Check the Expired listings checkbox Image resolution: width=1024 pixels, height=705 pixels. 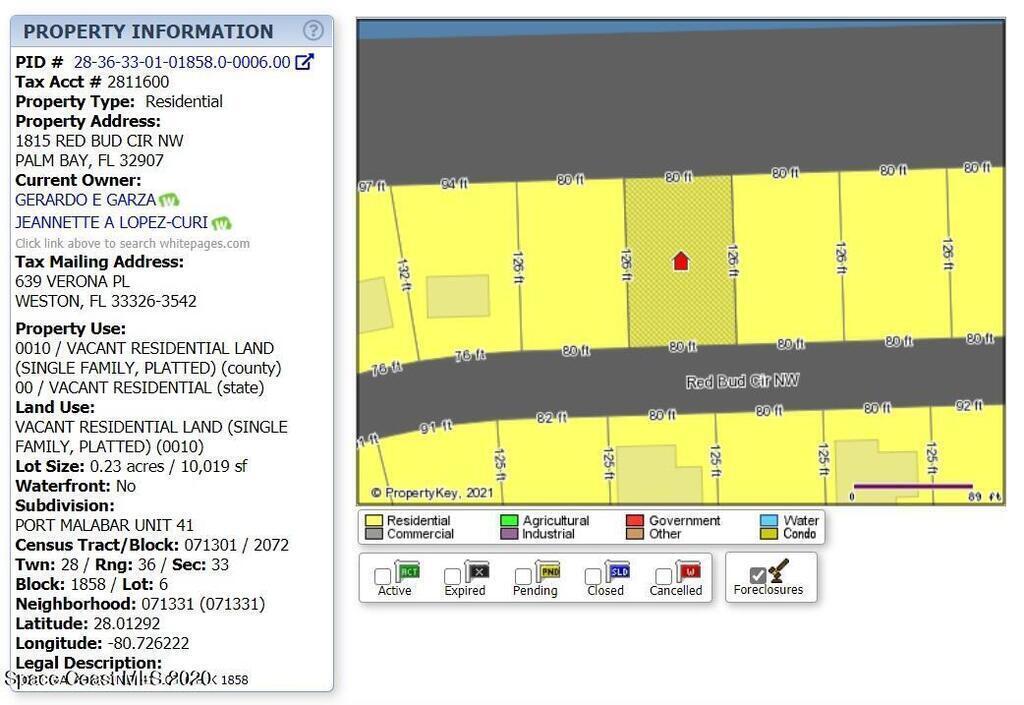[x=452, y=576]
